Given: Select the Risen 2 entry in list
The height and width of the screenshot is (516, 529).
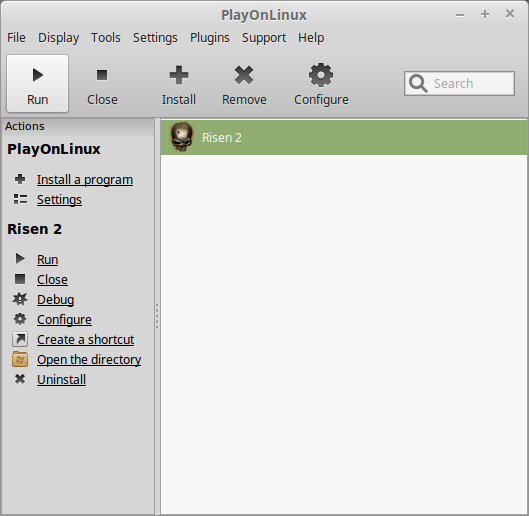Looking at the screenshot, I should pos(344,138).
